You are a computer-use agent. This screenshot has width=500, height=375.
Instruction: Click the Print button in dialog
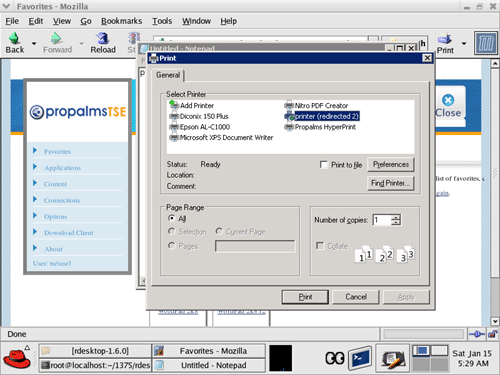305,297
